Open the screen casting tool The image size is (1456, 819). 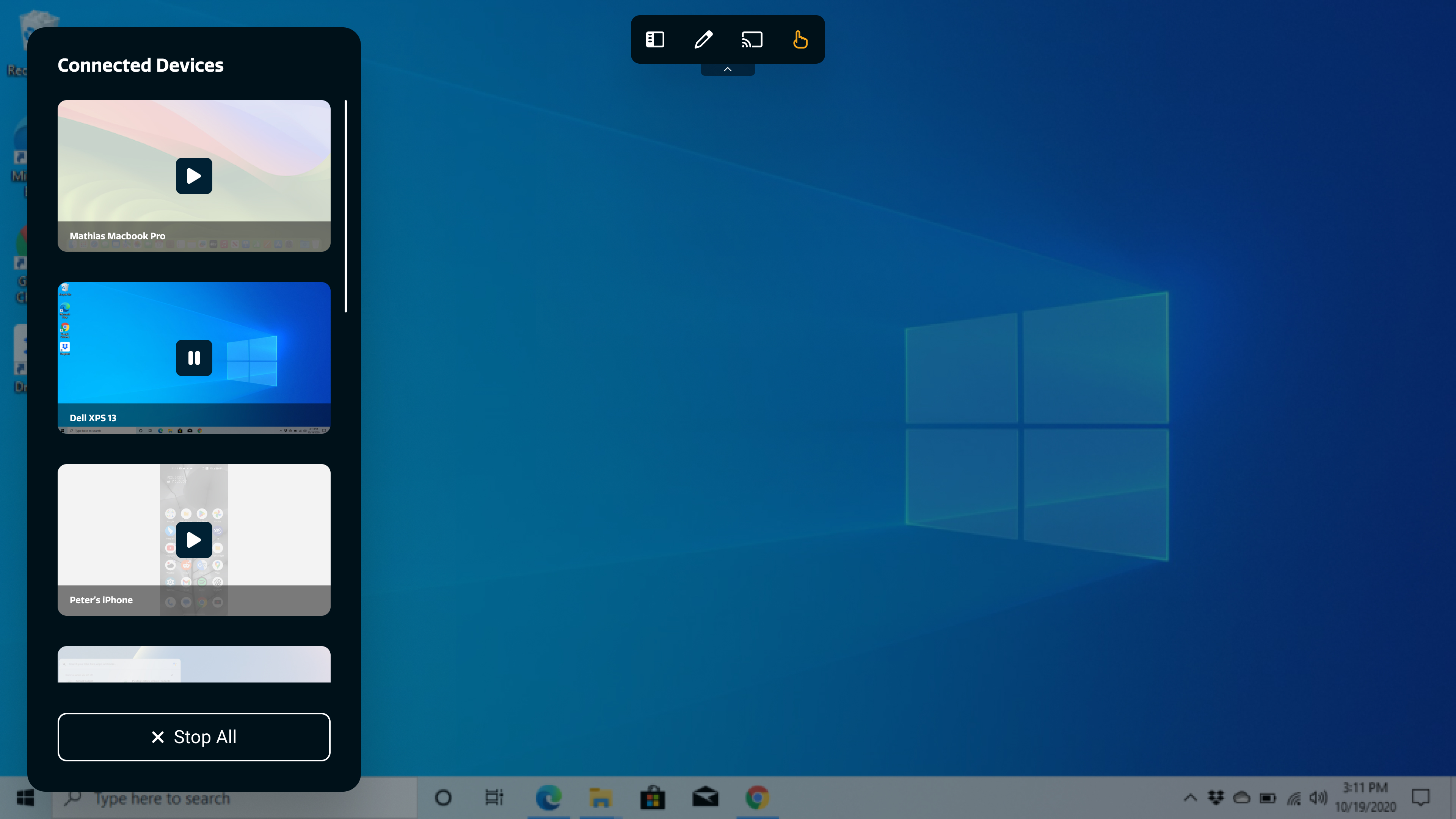pyautogui.click(x=752, y=39)
